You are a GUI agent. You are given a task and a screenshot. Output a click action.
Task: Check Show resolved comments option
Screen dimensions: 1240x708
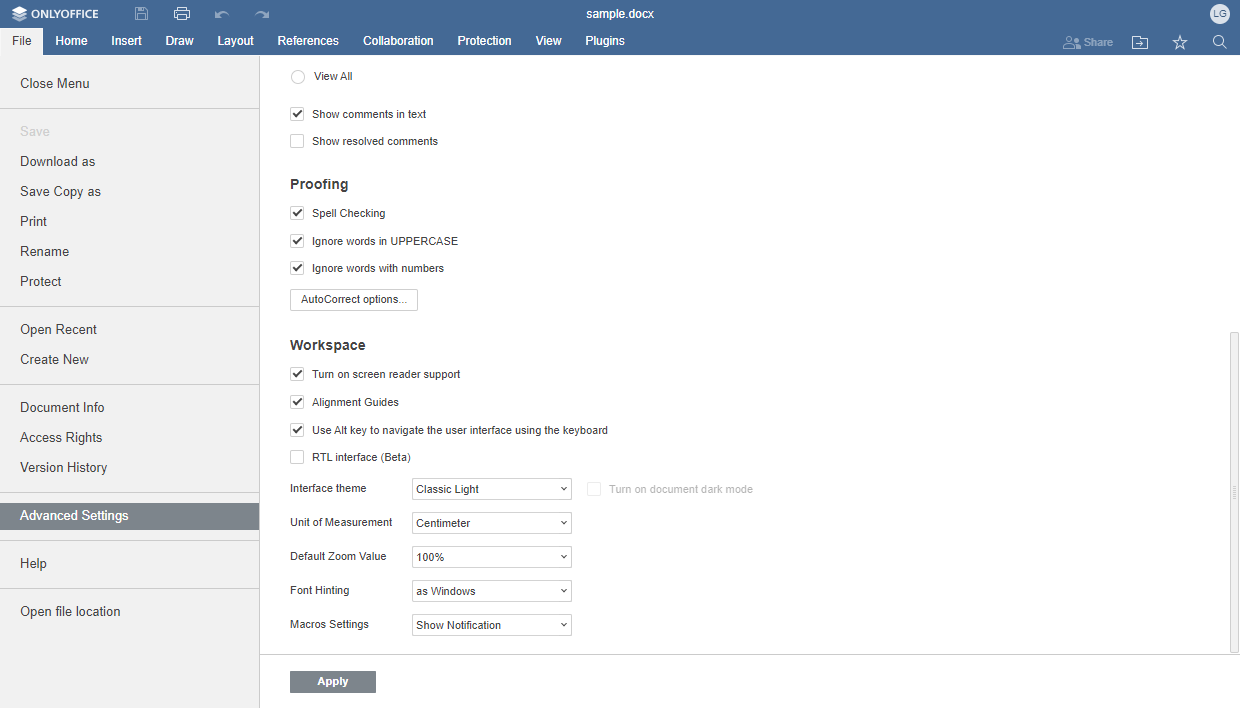[297, 141]
